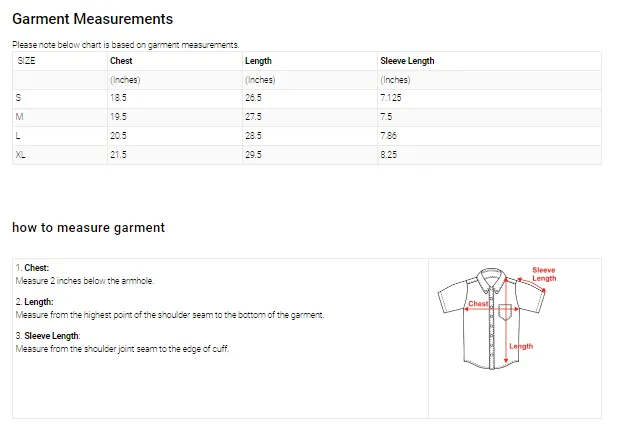Select the size S row label
The image size is (636, 443).
[x=18, y=98]
